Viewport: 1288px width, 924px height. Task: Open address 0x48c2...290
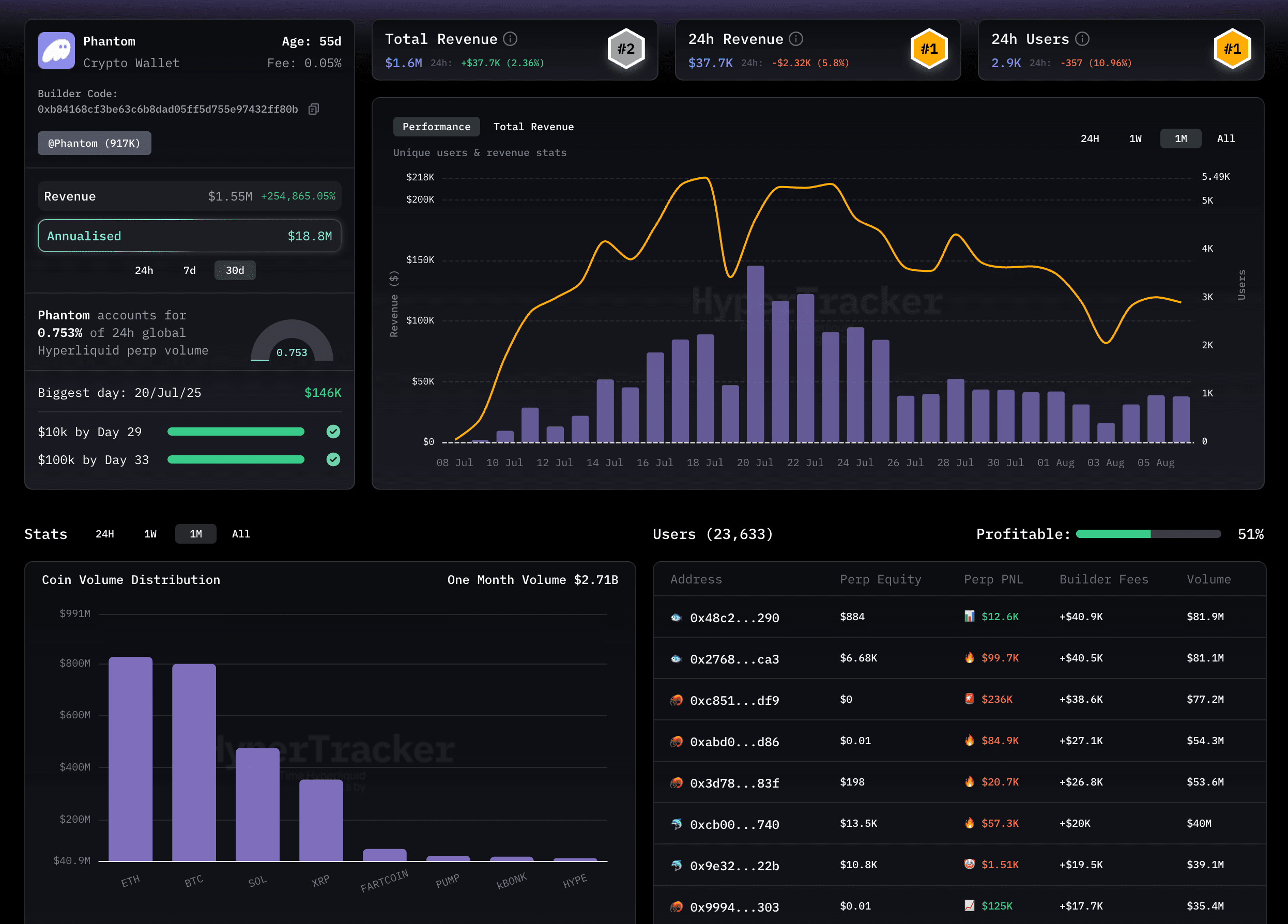tap(734, 618)
